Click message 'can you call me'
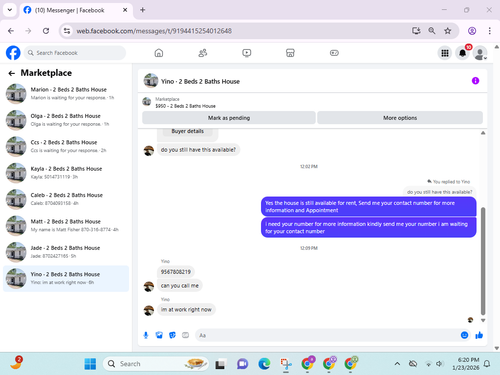500x375 pixels. click(180, 285)
